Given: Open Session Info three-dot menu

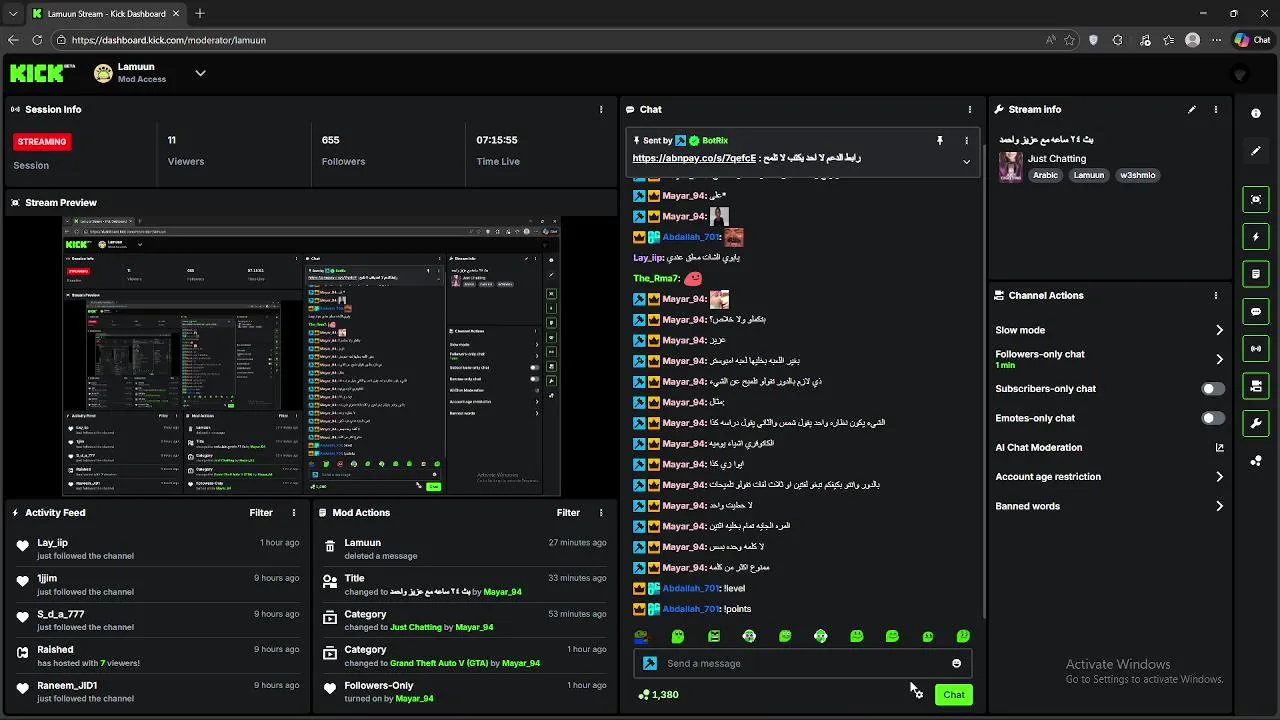Looking at the screenshot, I should point(601,110).
